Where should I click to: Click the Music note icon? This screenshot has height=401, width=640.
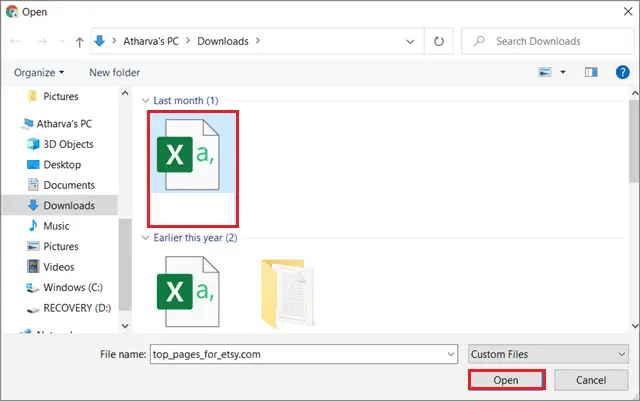[33, 225]
